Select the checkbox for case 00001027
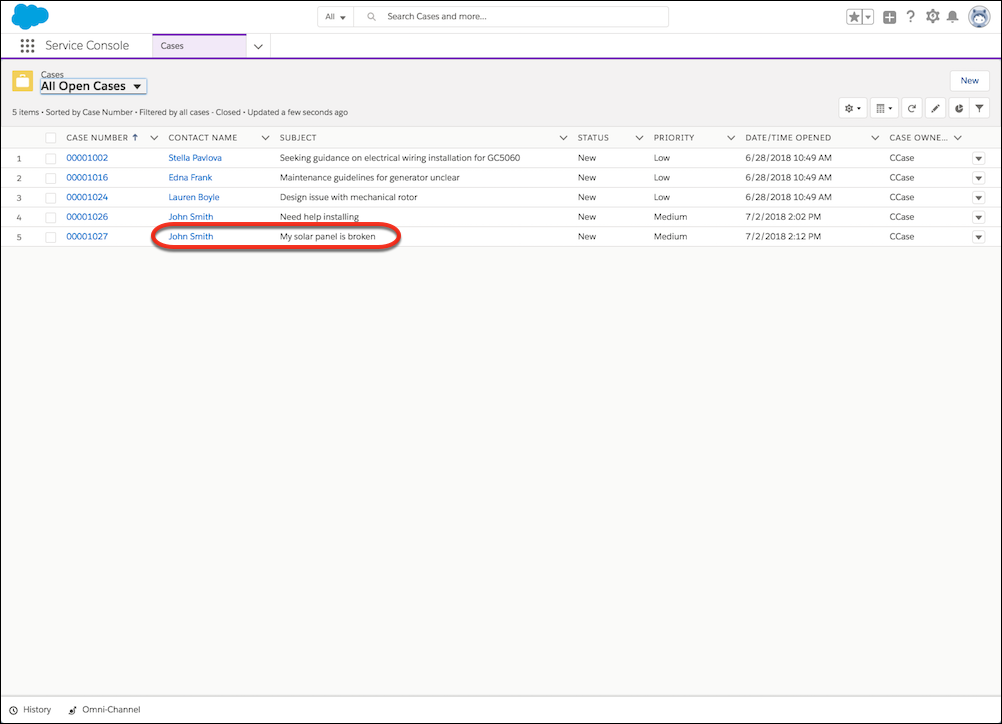Viewport: 1002px width, 724px height. pyautogui.click(x=50, y=237)
